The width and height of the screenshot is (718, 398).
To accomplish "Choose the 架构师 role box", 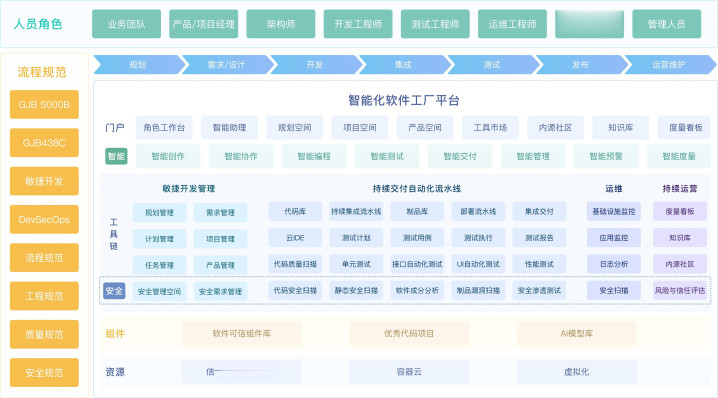I will [281, 24].
